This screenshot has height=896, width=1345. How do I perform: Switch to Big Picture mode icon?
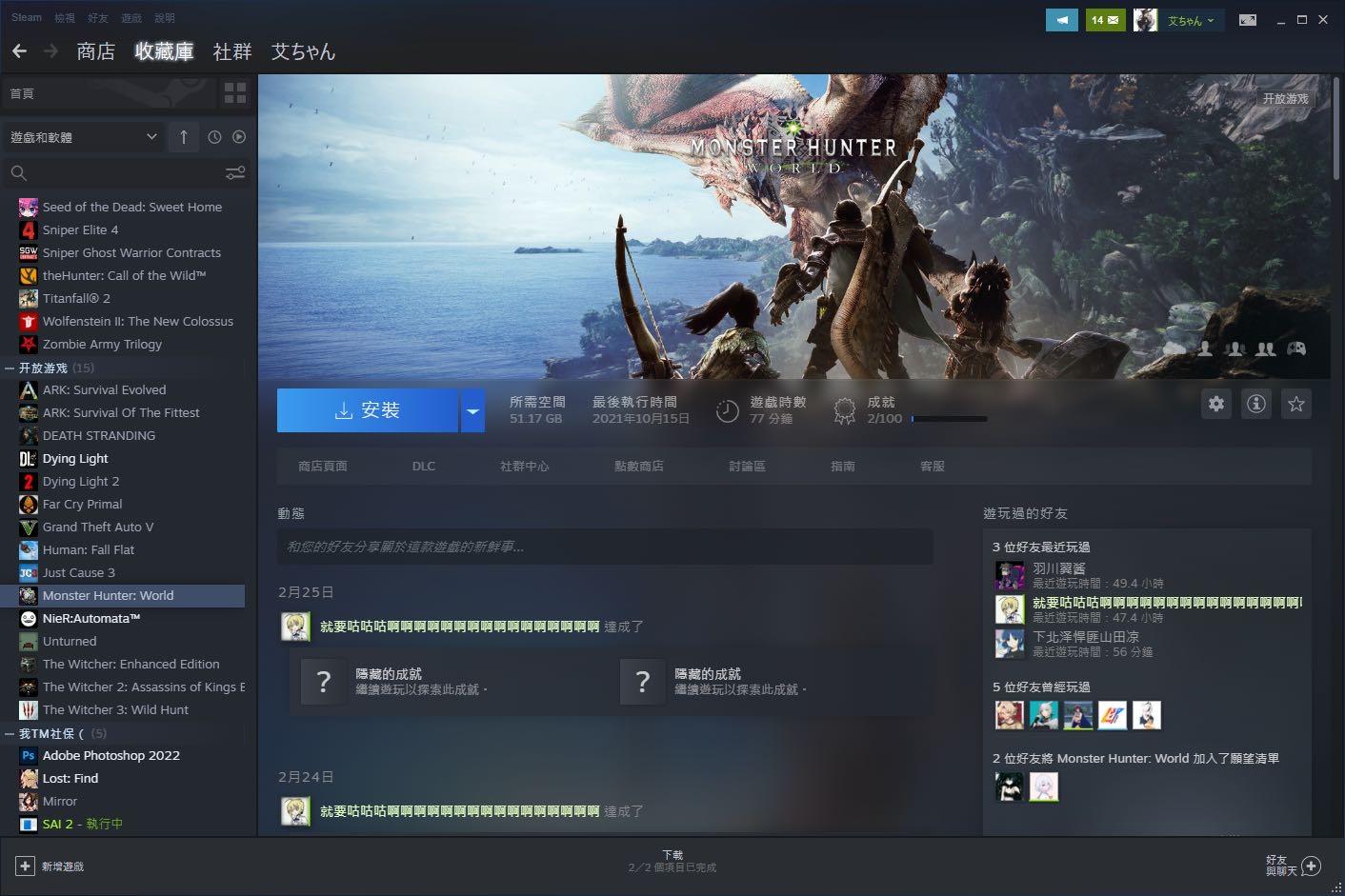[1247, 20]
